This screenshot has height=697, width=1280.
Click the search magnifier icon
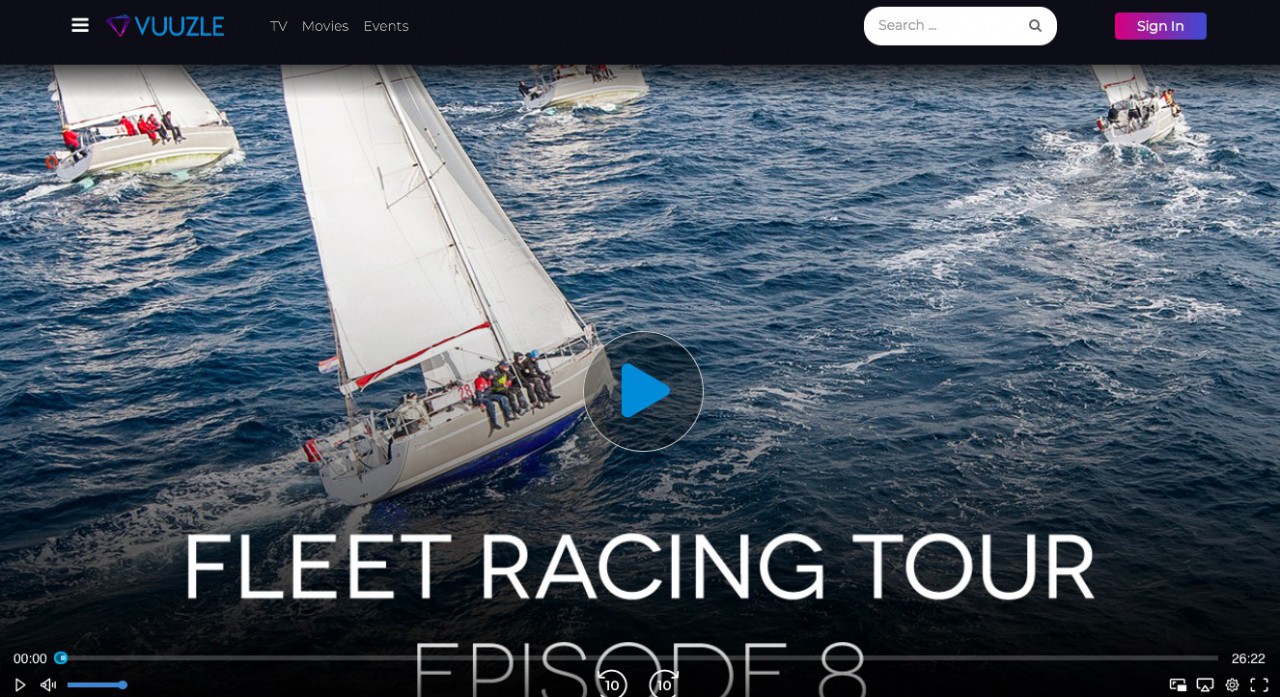tap(1035, 26)
